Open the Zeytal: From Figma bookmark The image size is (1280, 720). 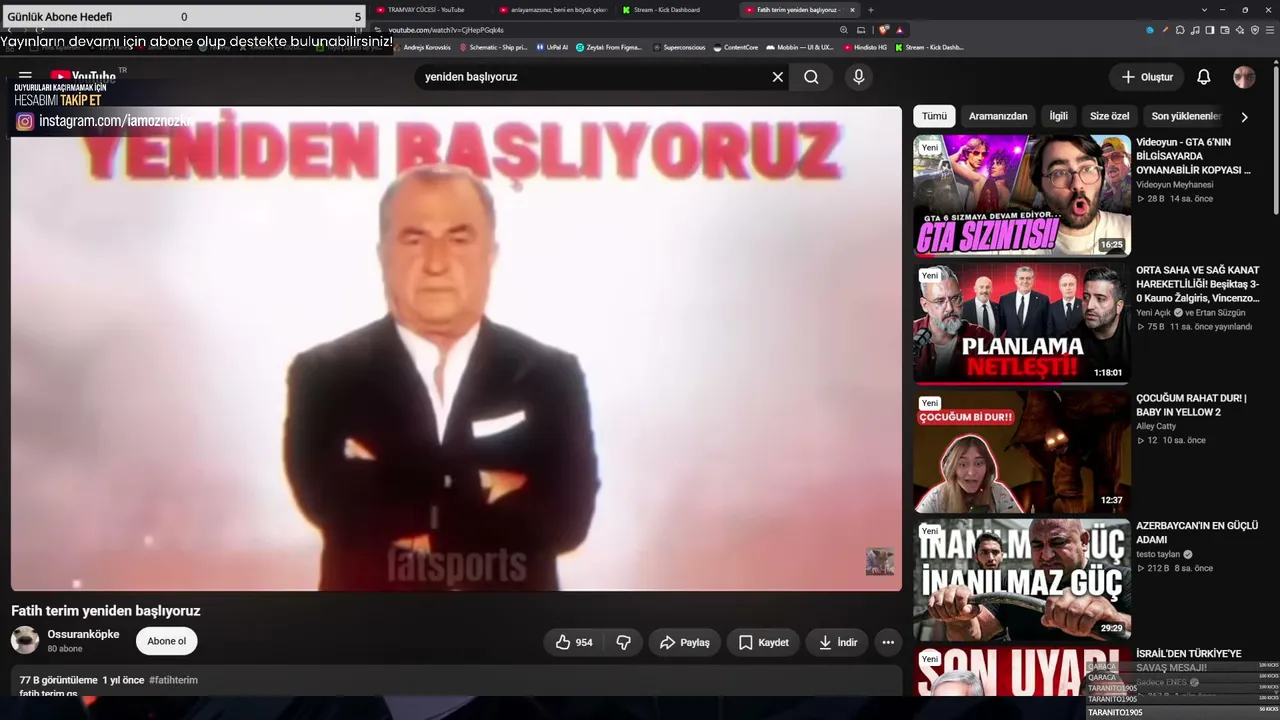point(609,47)
